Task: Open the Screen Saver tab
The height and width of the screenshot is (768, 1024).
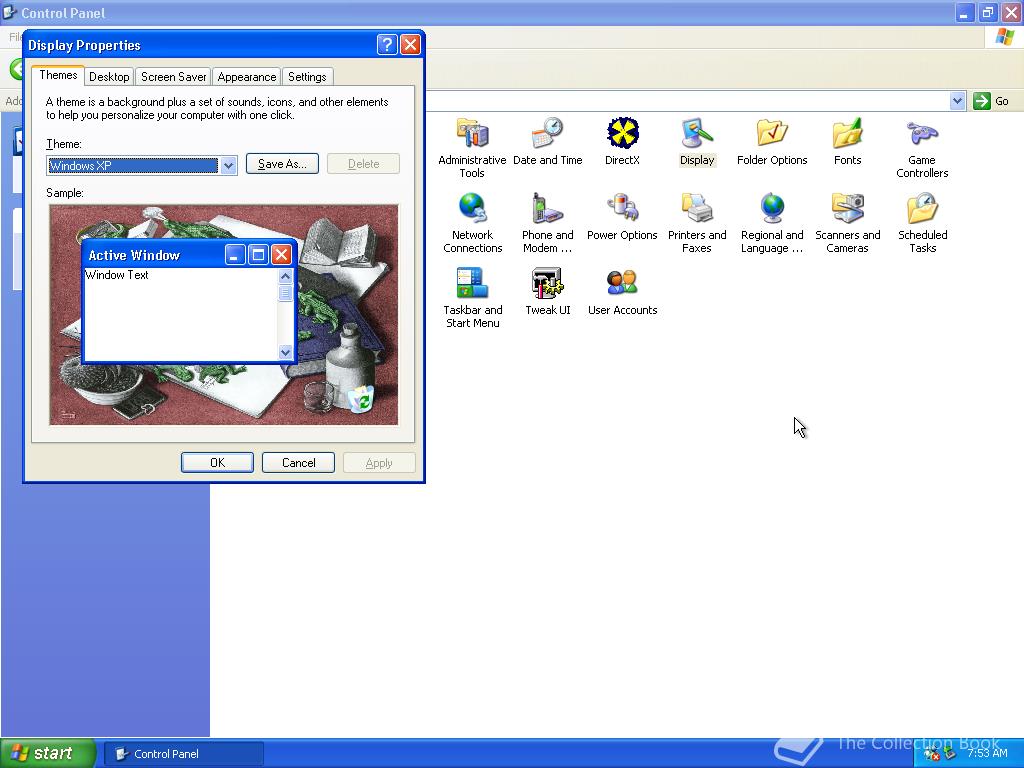Action: pyautogui.click(x=173, y=76)
